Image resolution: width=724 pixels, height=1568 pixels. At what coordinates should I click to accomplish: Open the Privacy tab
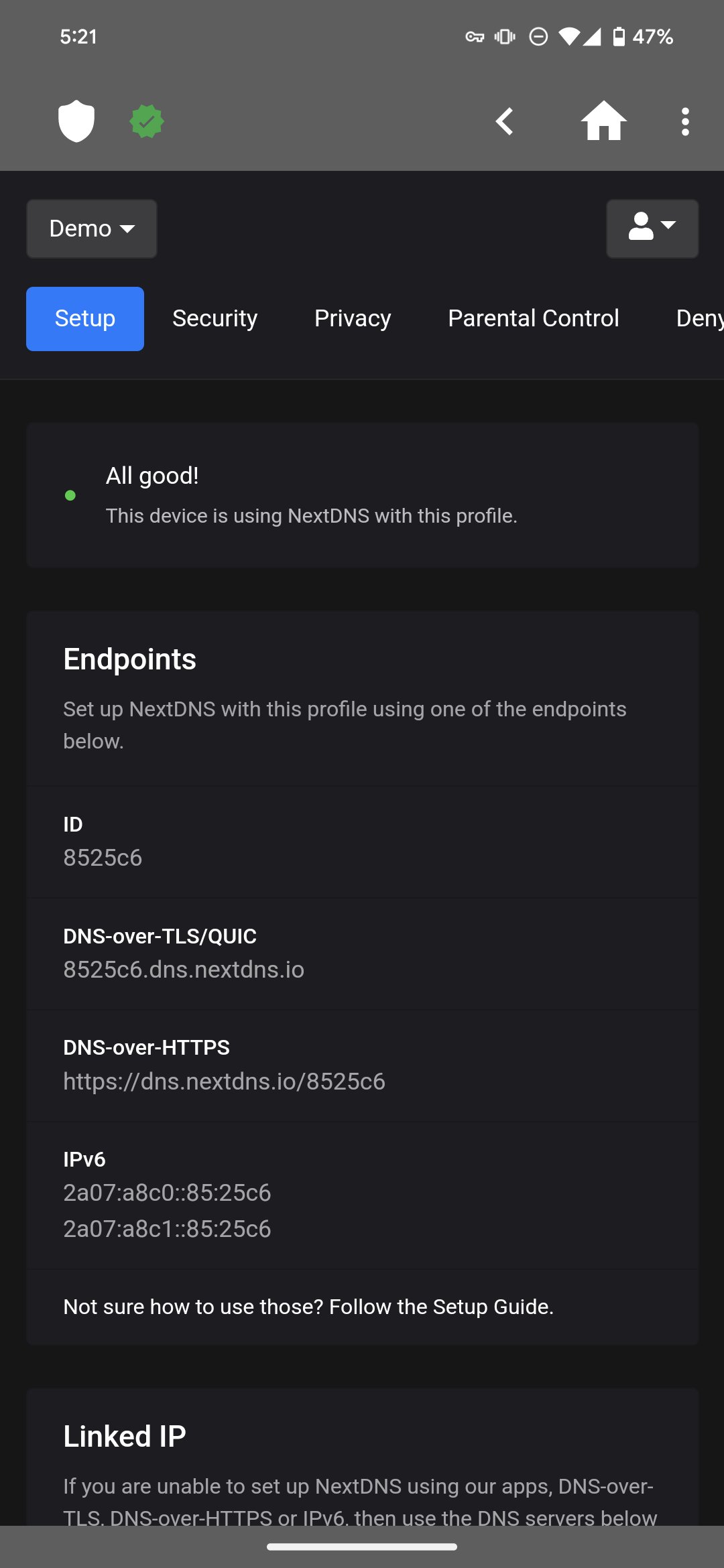coord(352,318)
